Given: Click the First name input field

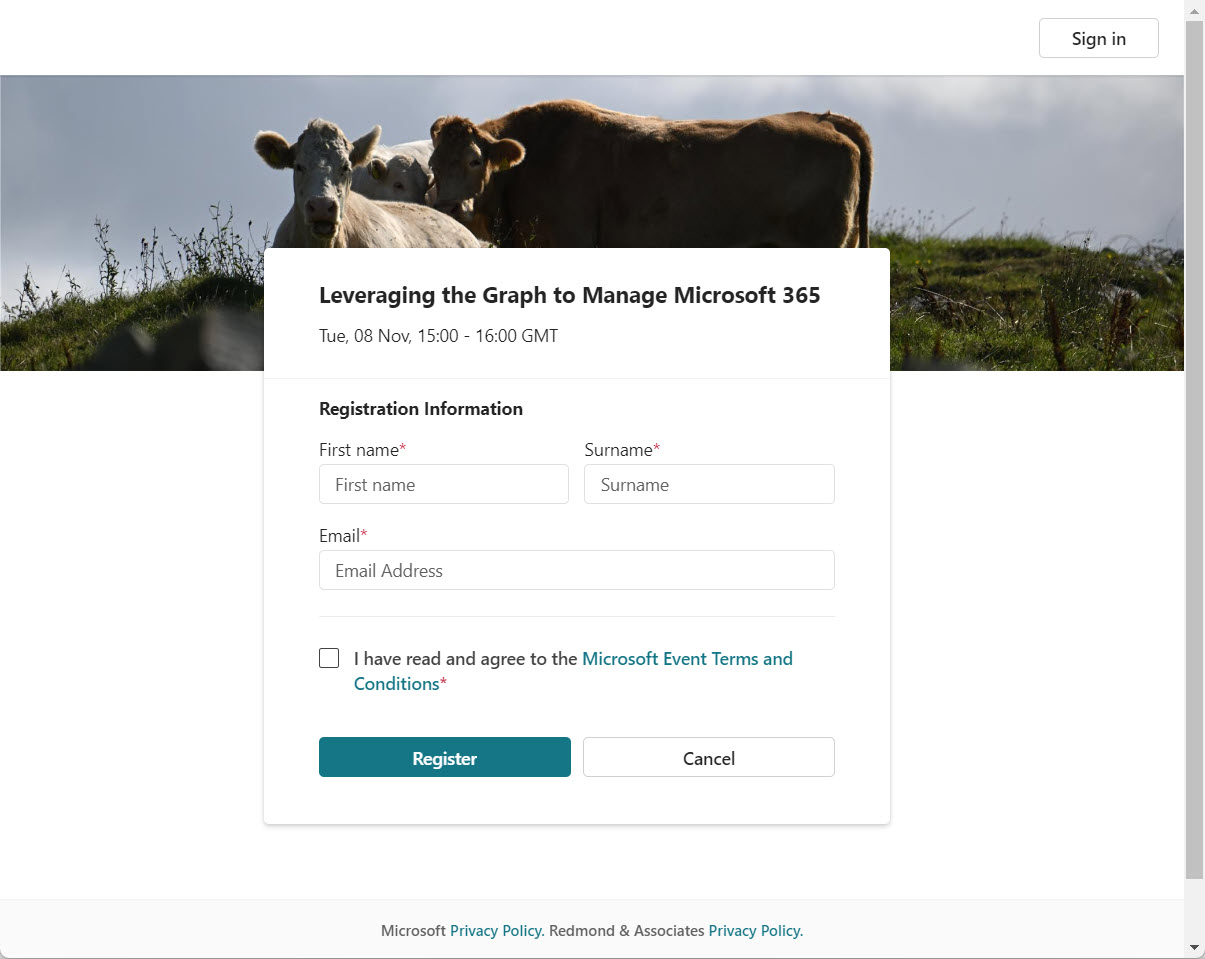Looking at the screenshot, I should click(444, 484).
